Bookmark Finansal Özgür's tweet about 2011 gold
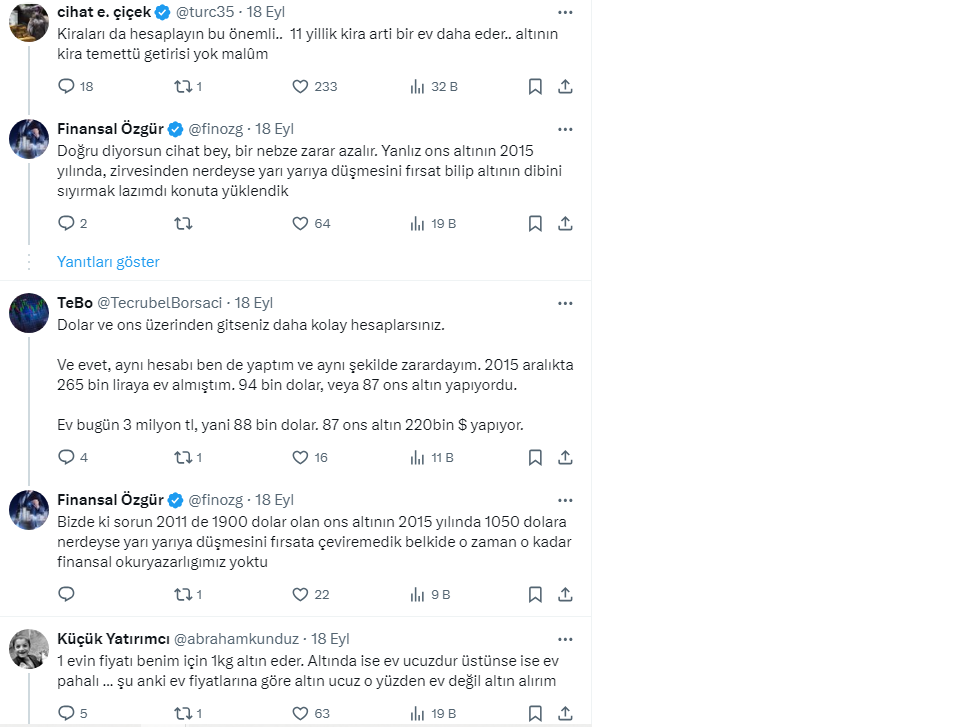 pyautogui.click(x=535, y=595)
